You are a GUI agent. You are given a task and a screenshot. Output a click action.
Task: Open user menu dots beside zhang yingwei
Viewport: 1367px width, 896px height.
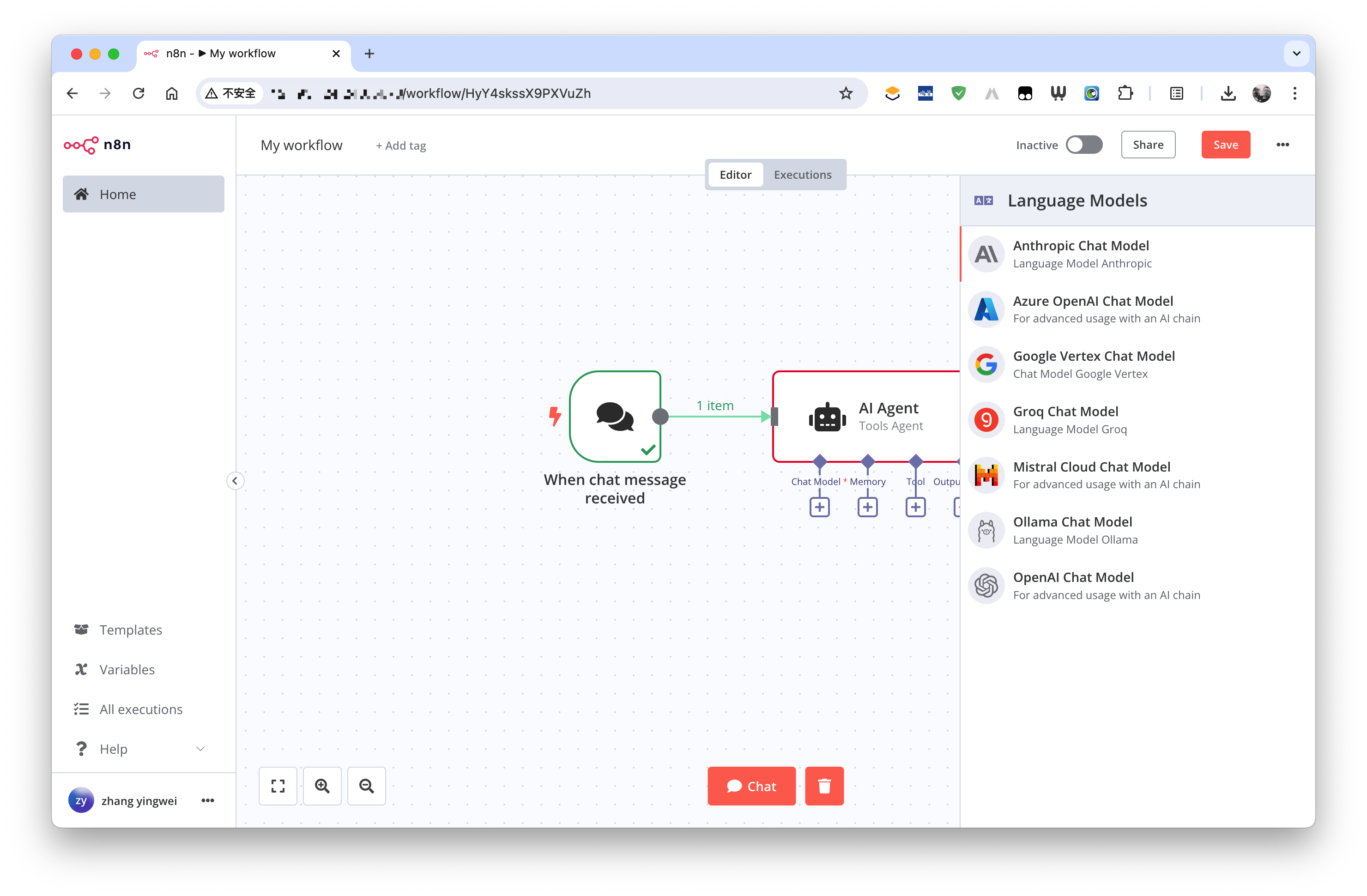[208, 800]
